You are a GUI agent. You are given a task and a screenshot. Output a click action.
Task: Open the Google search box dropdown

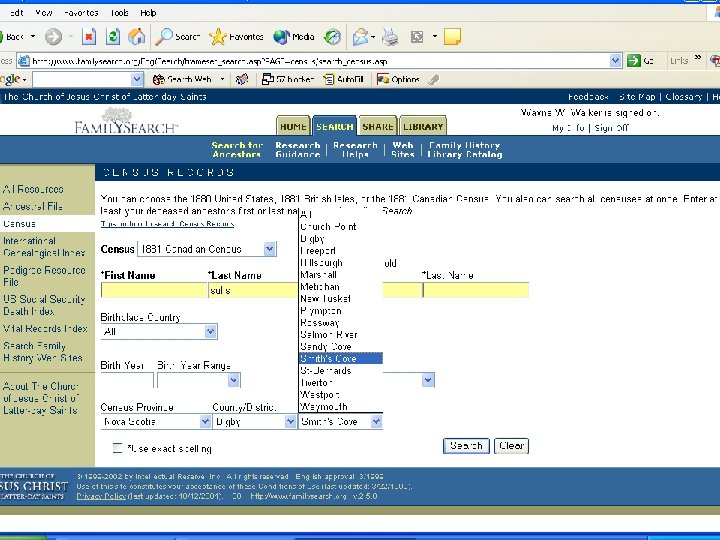click(x=137, y=79)
